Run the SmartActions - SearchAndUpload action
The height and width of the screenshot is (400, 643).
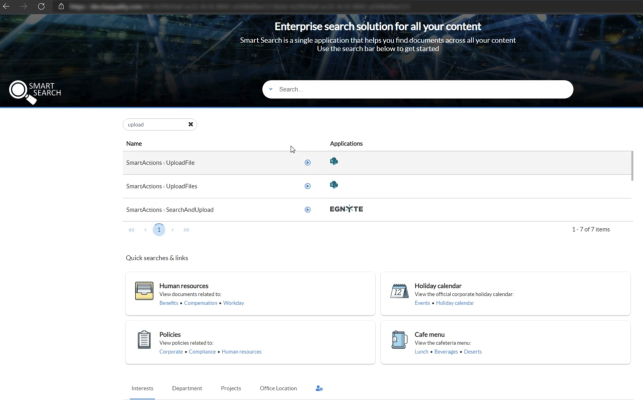[x=307, y=210]
